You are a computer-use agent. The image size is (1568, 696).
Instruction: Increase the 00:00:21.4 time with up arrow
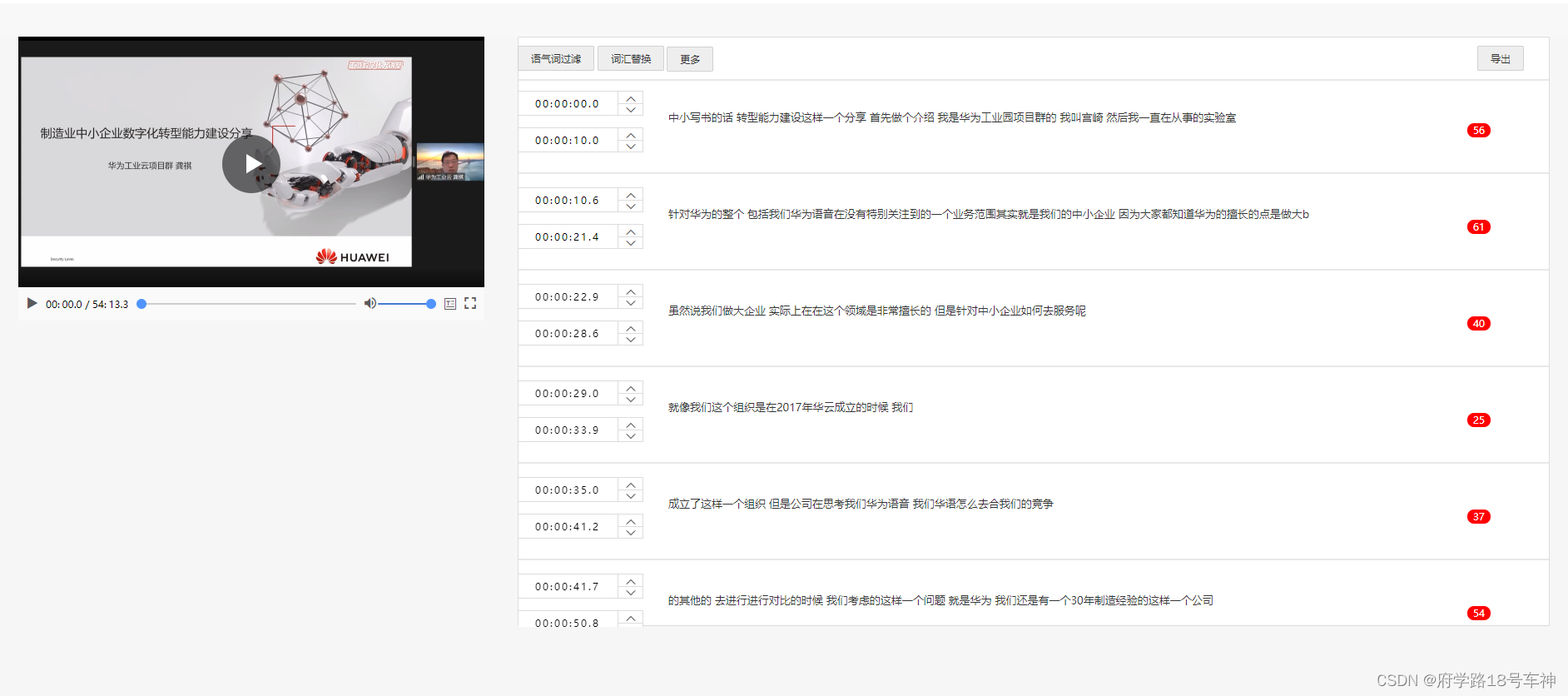tap(631, 231)
